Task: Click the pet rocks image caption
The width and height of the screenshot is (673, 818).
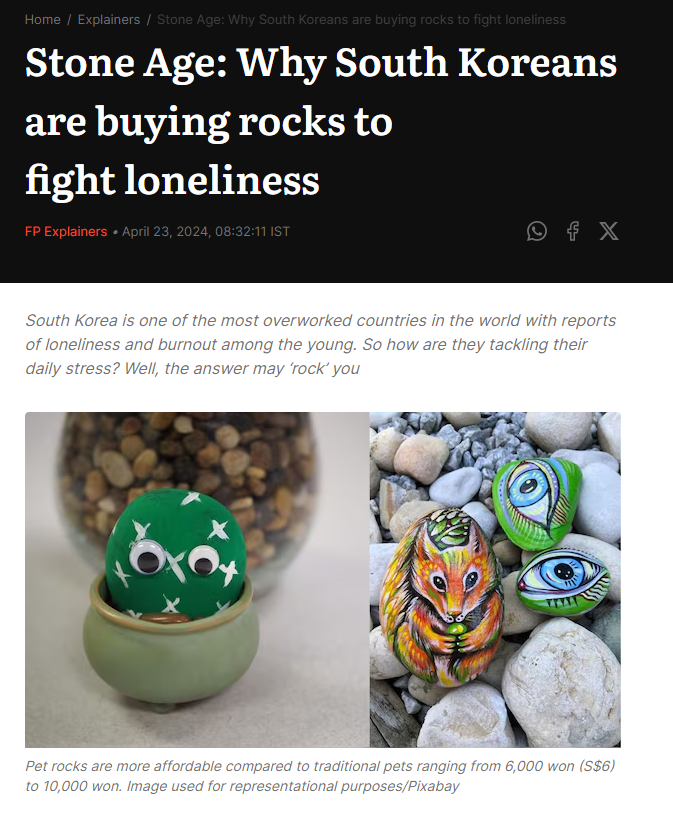Action: [x=320, y=776]
